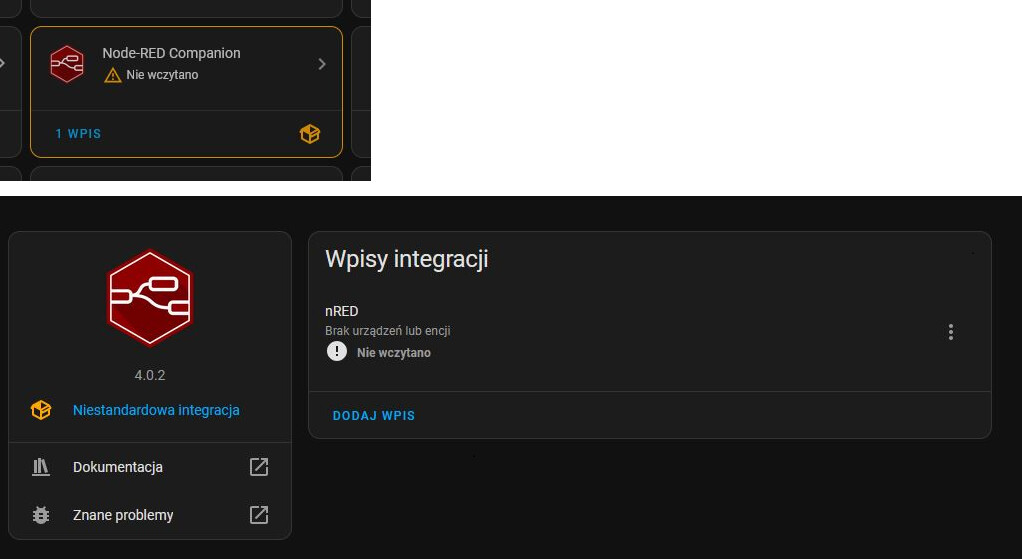Expand the cut-off card chevron left of Node-RED Companion
This screenshot has height=559, width=1022.
3,64
